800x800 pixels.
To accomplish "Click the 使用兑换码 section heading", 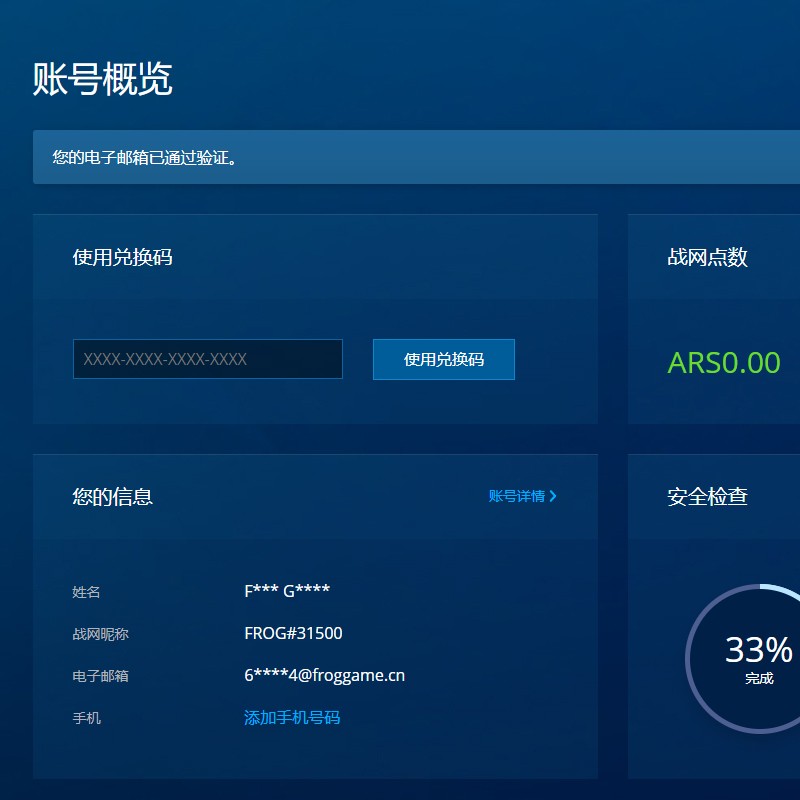I will tap(122, 257).
